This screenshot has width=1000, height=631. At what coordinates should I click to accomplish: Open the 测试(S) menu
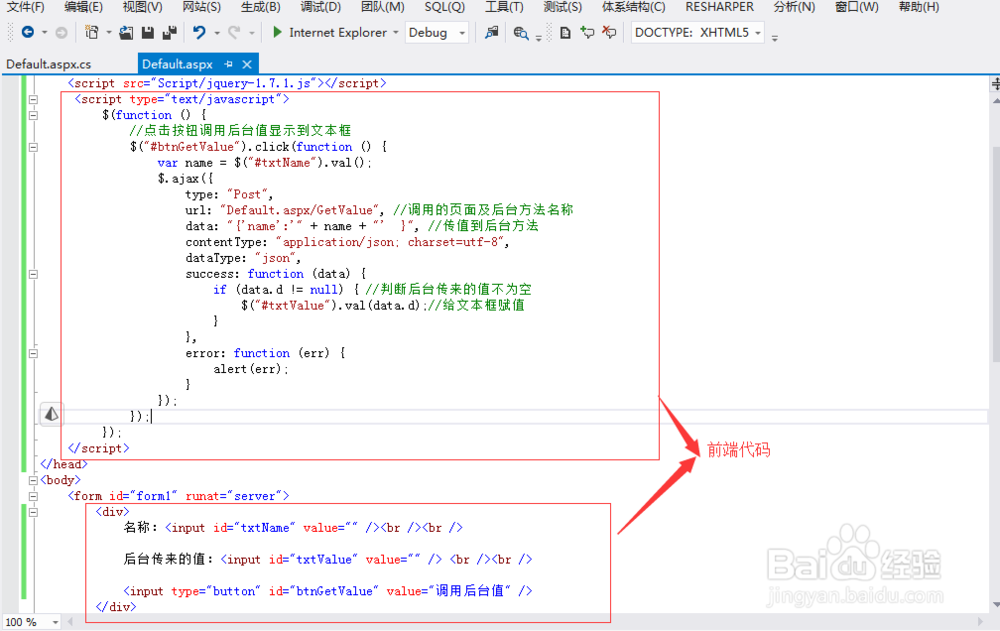coord(562,7)
